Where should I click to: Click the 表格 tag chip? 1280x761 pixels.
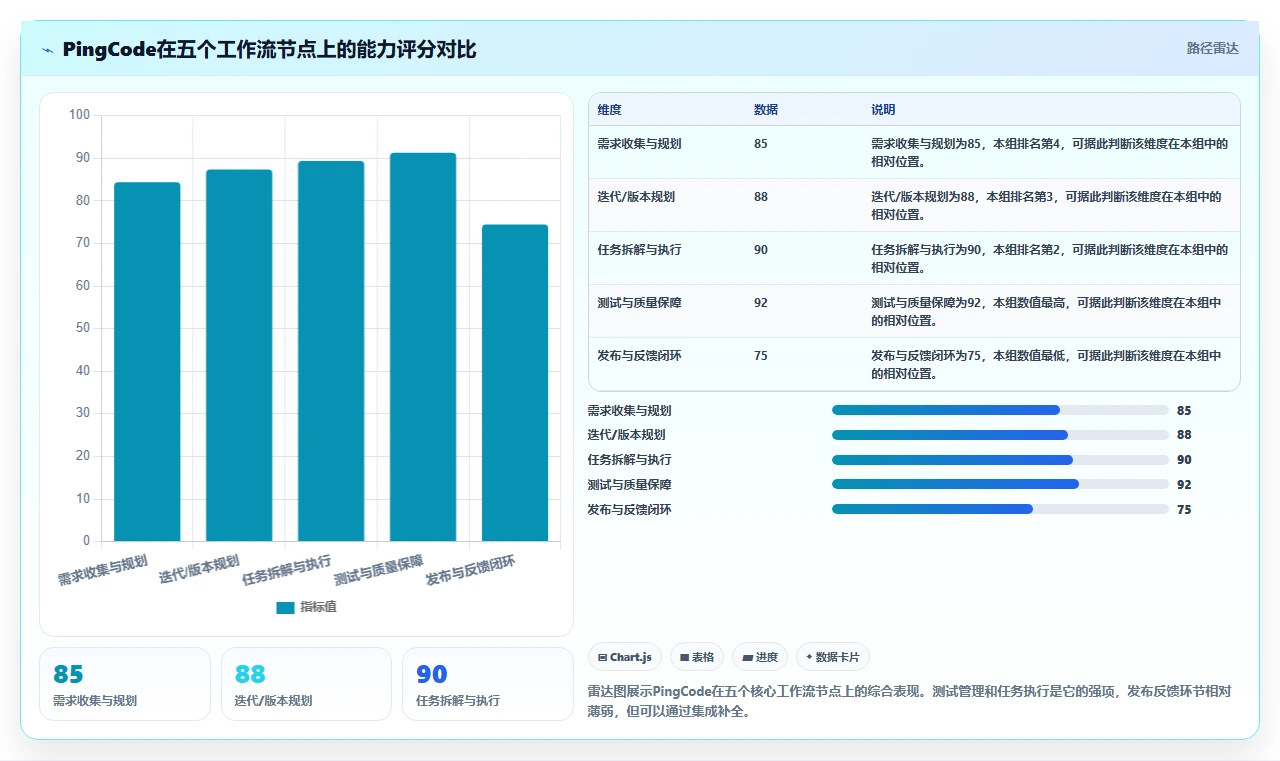pyautogui.click(x=697, y=657)
